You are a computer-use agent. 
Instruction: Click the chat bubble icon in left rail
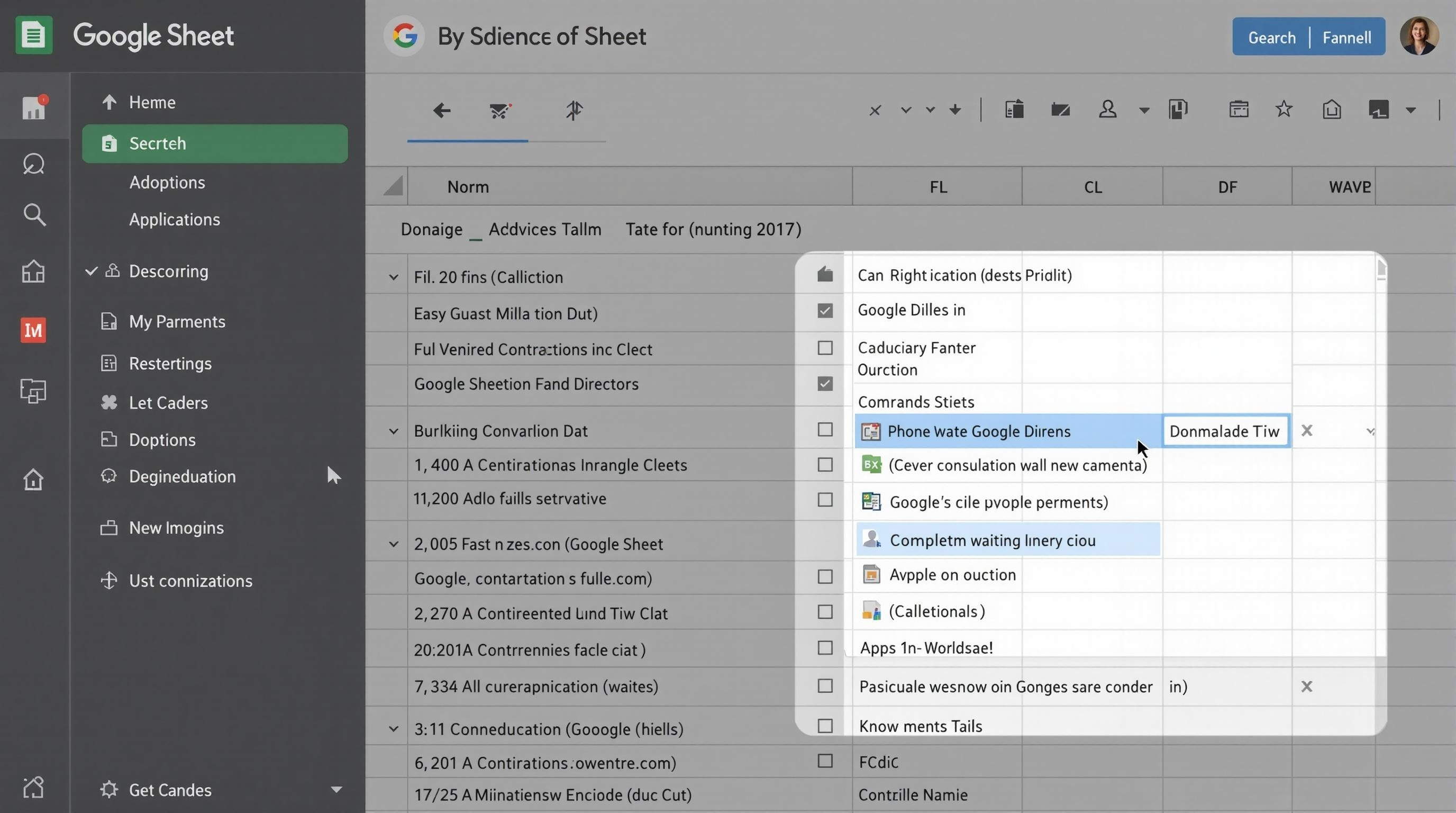tap(33, 164)
